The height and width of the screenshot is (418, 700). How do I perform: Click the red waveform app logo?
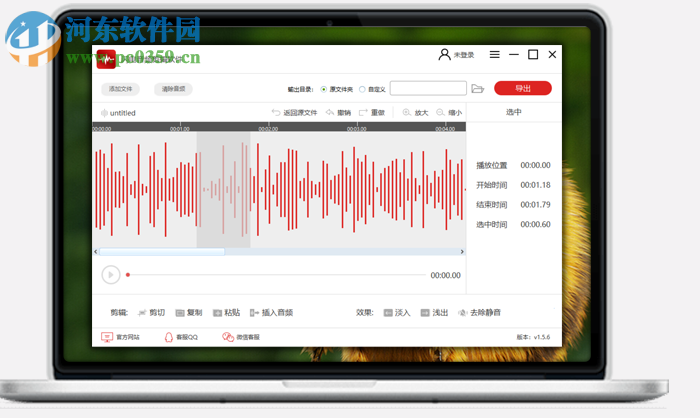[x=106, y=59]
